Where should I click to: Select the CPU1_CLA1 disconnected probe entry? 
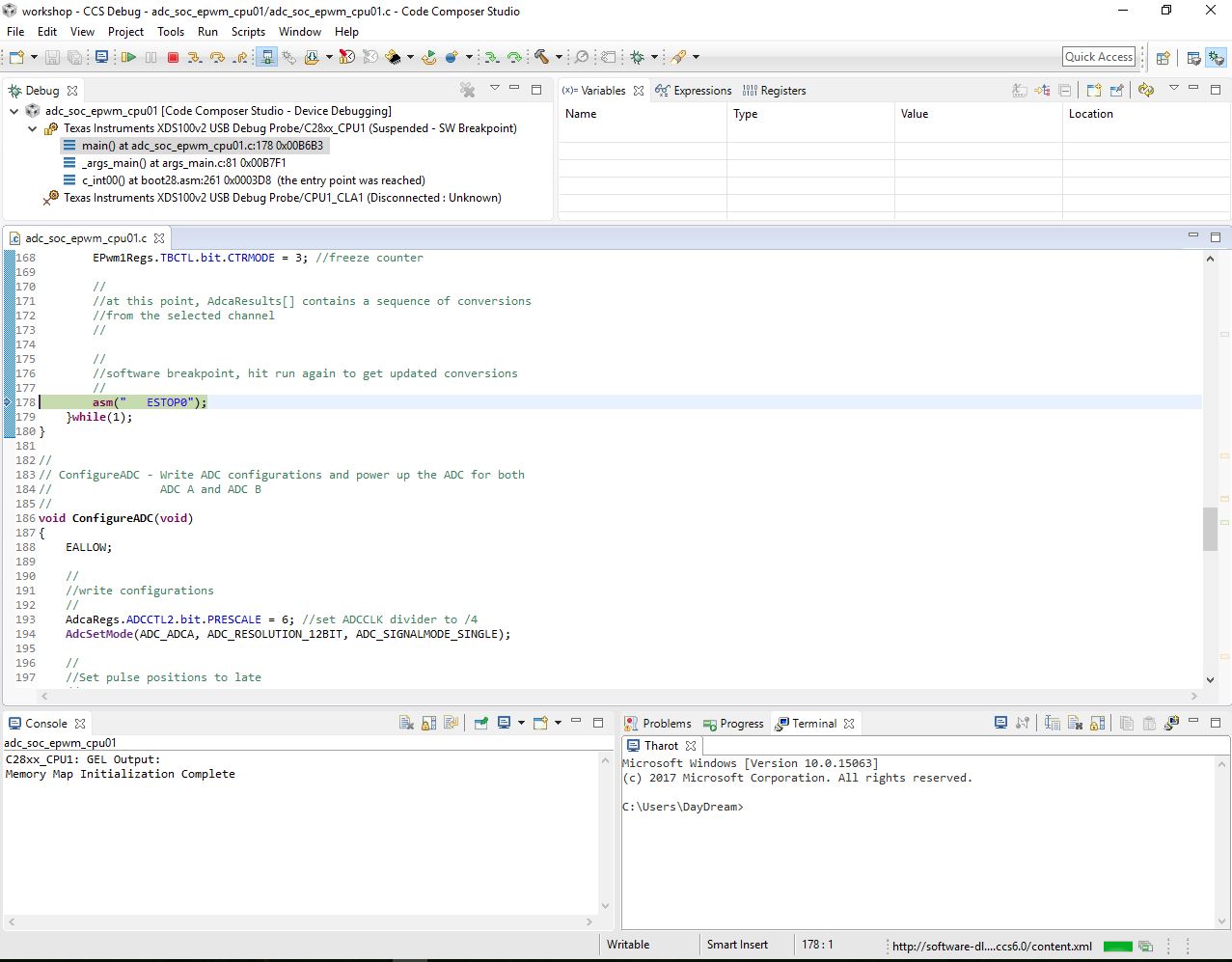click(273, 198)
